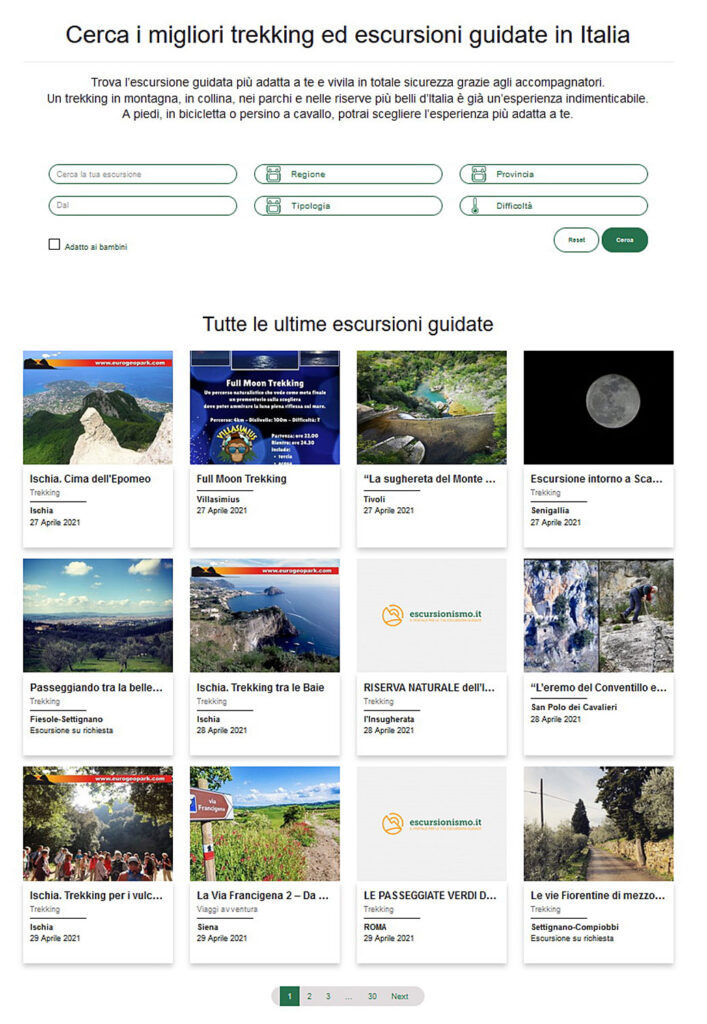Click escursionismo.it logo on LE PASSEGGIATE VERDI card

pos(431,824)
